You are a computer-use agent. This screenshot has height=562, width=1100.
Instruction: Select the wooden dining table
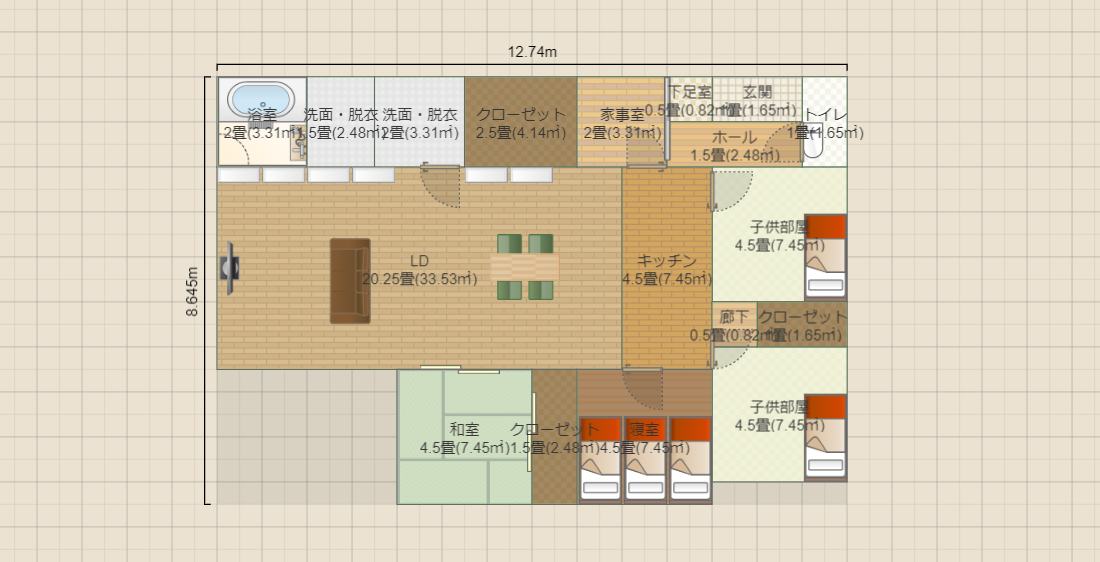click(x=525, y=267)
